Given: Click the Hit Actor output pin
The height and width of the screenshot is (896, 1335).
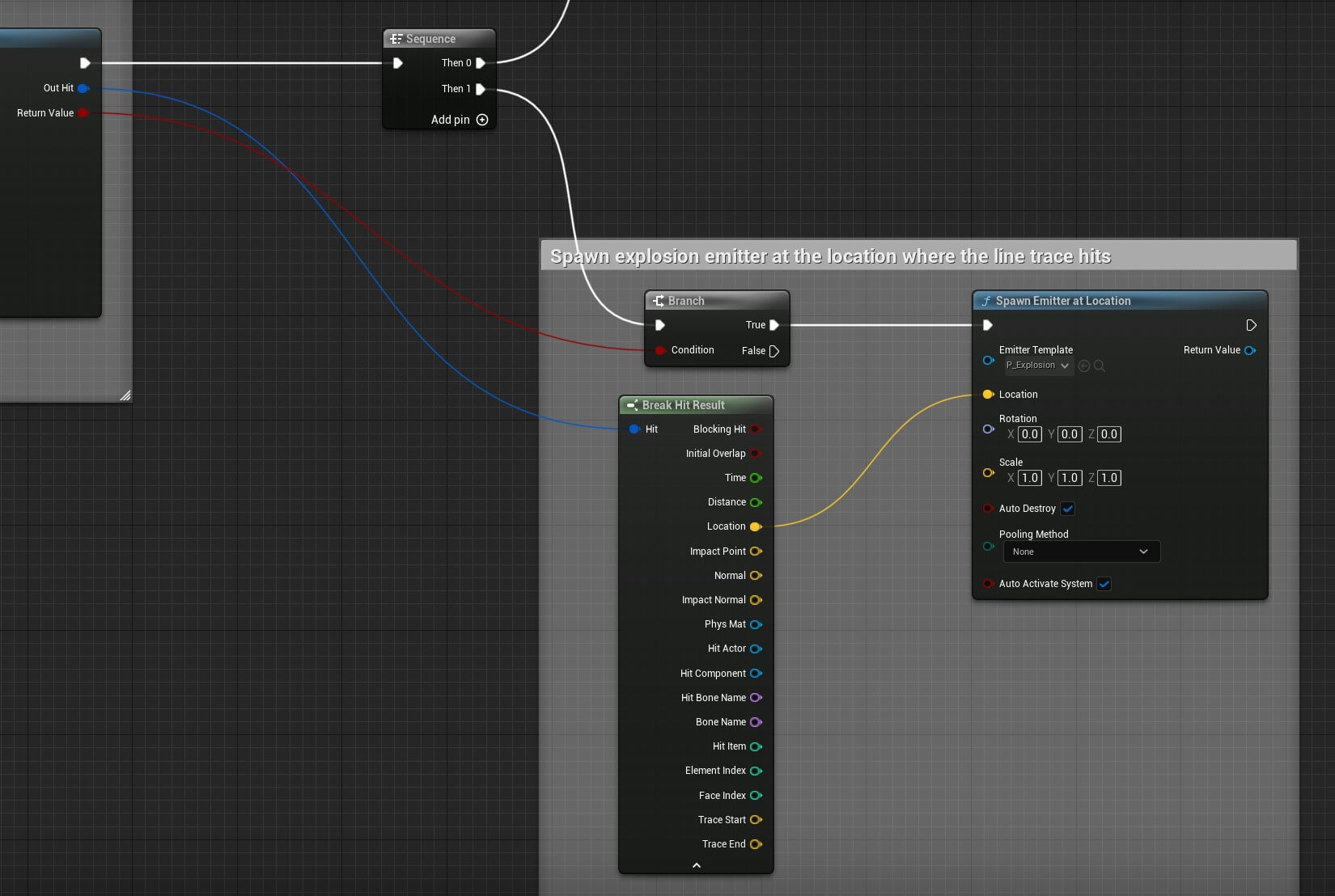Looking at the screenshot, I should tap(756, 649).
